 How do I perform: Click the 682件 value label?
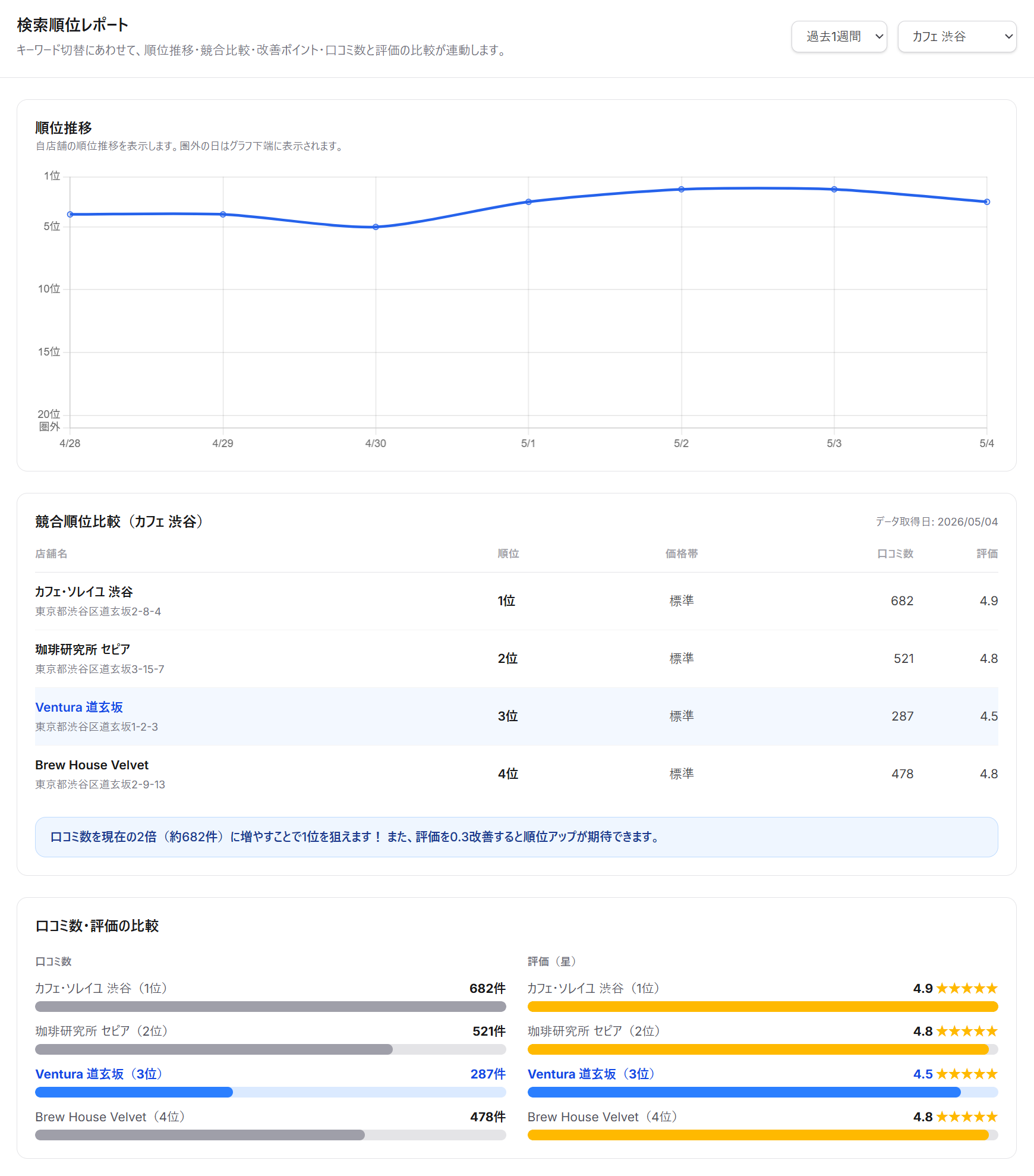487,989
